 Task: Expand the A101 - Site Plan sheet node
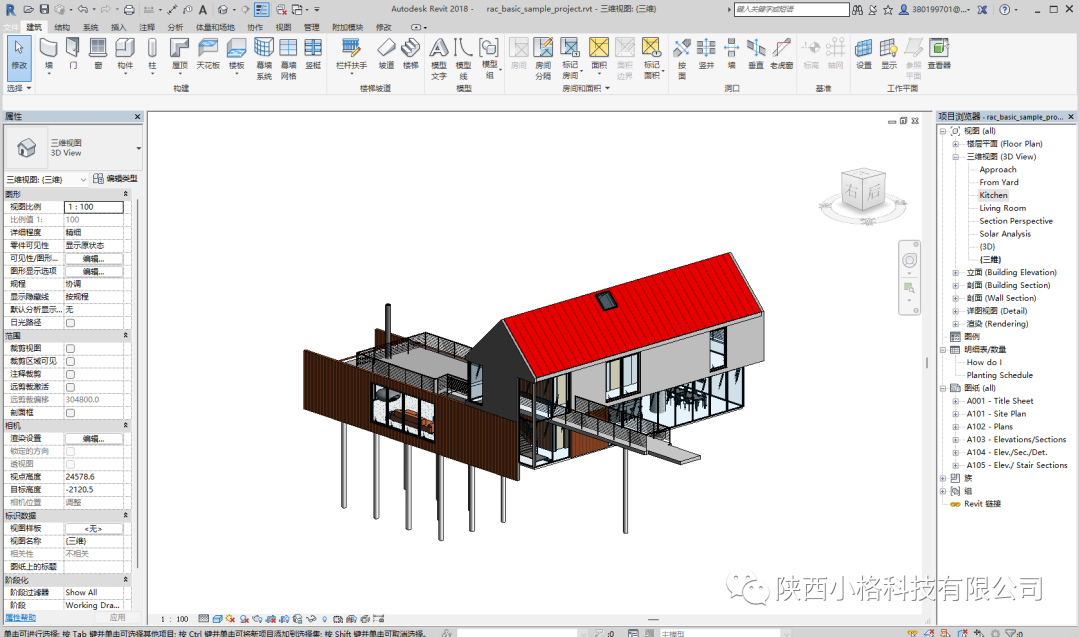[x=955, y=414]
